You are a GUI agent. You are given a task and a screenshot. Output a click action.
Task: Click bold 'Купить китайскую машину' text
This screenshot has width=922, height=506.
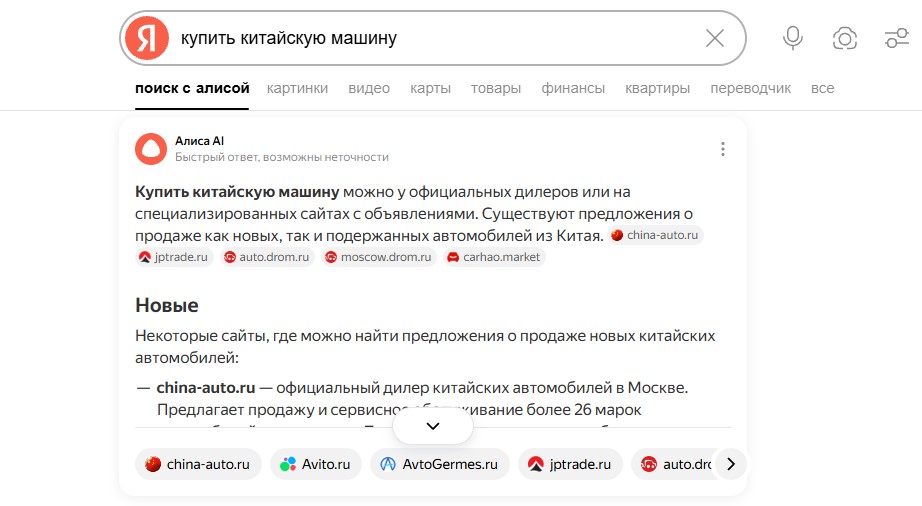coord(238,192)
